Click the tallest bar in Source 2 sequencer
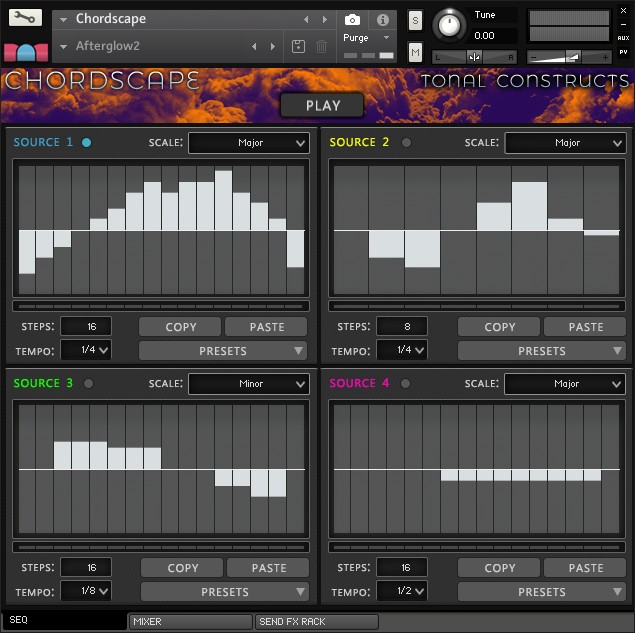Image resolution: width=635 pixels, height=633 pixels. pyautogui.click(x=529, y=206)
